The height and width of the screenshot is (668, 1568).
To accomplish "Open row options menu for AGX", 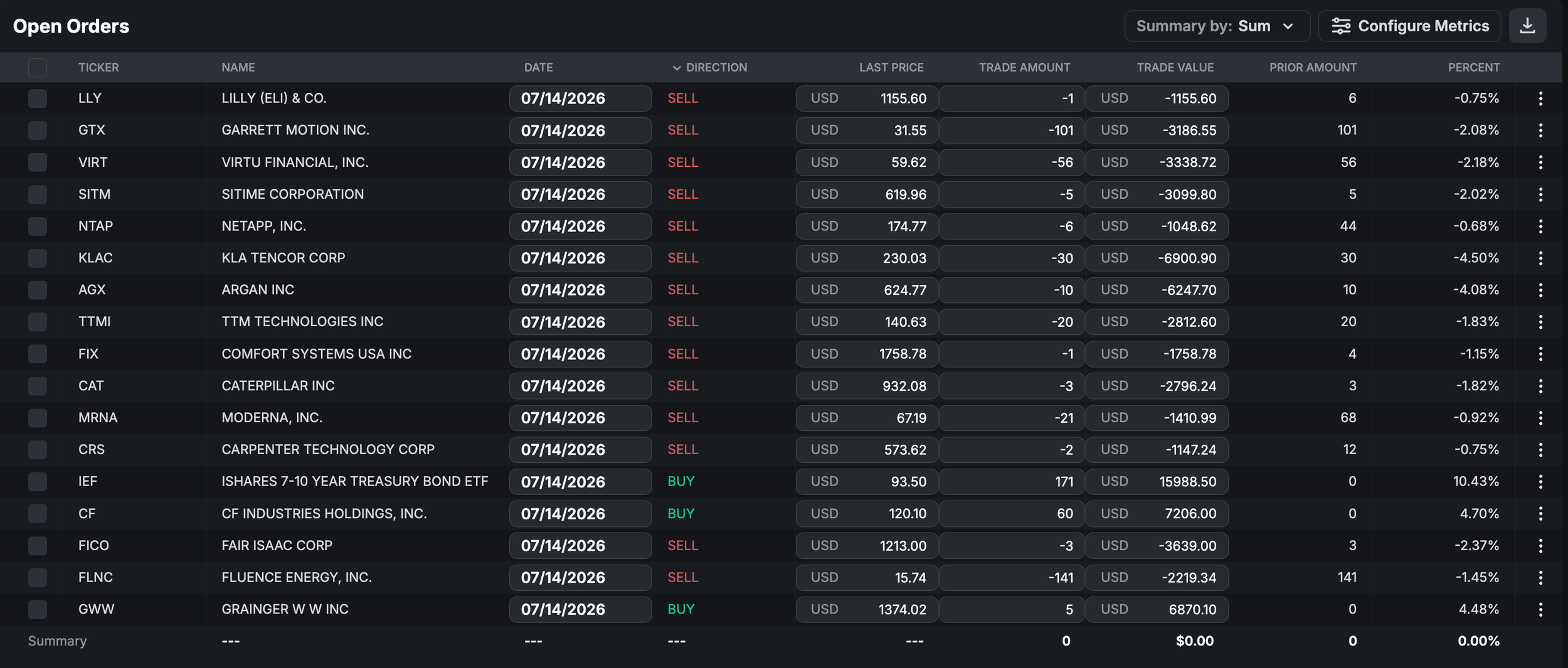I will pos(1540,290).
